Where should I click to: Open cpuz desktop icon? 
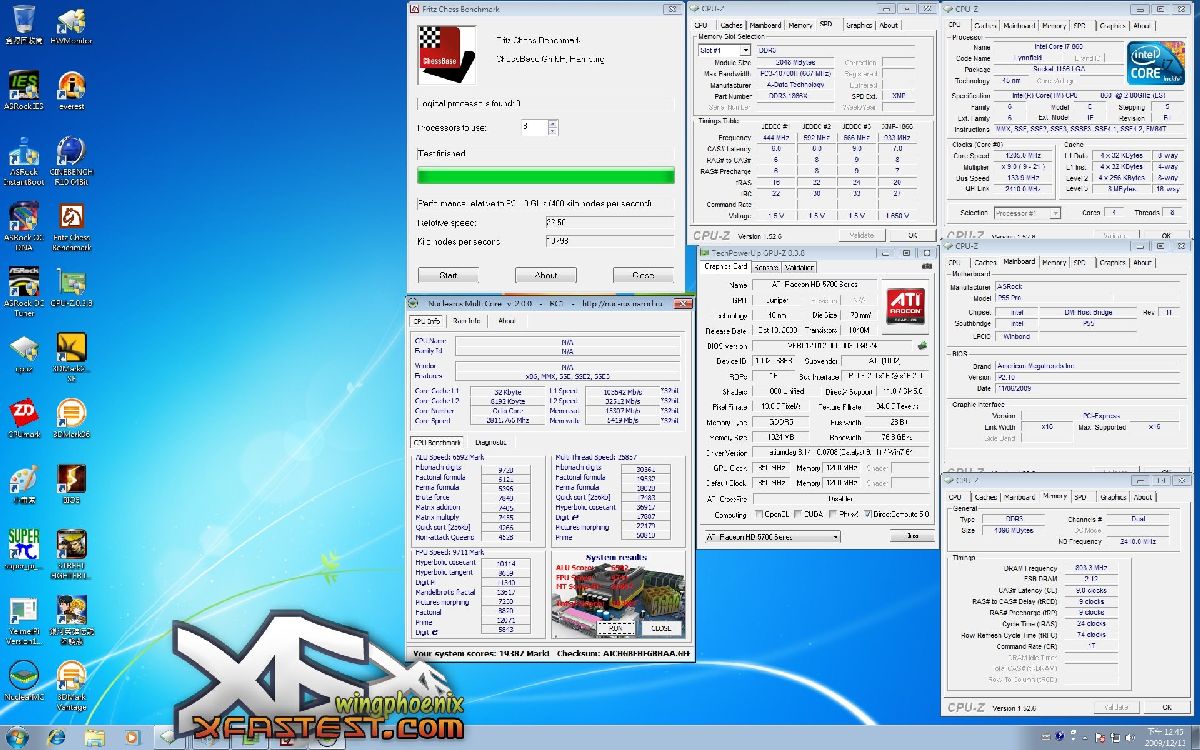pos(23,352)
